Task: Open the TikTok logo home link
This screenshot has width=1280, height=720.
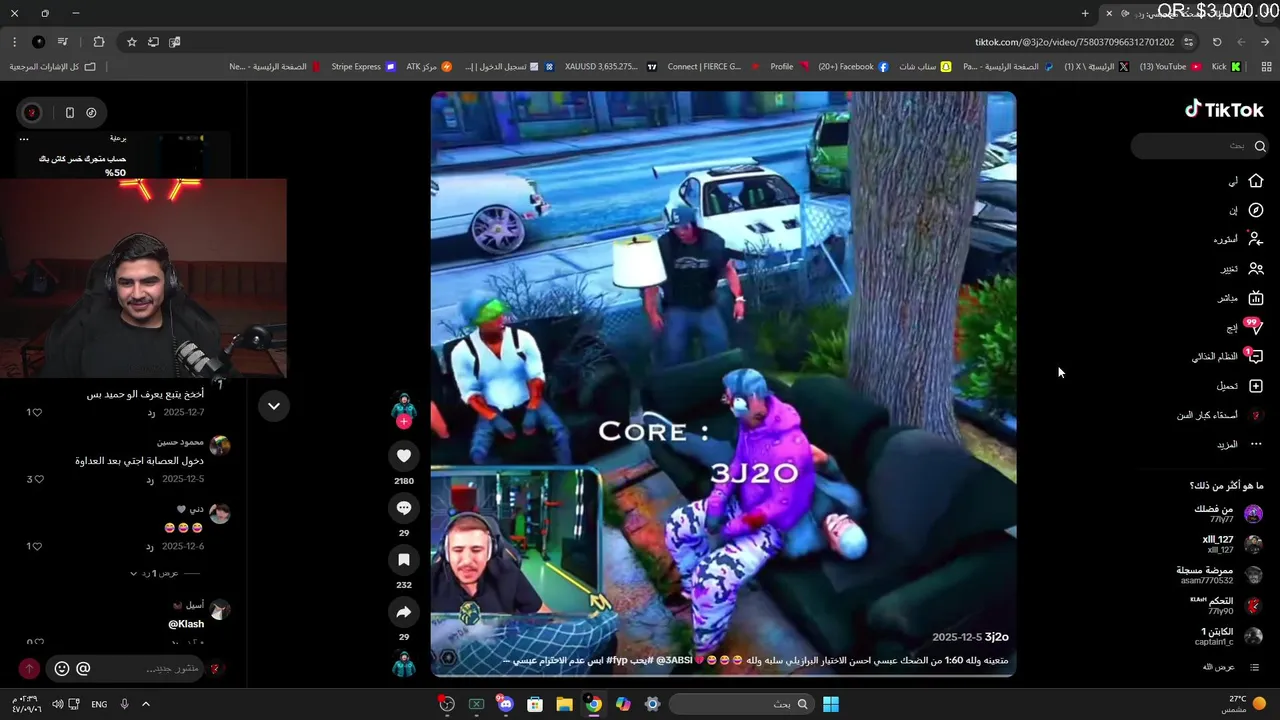Action: (x=1224, y=110)
